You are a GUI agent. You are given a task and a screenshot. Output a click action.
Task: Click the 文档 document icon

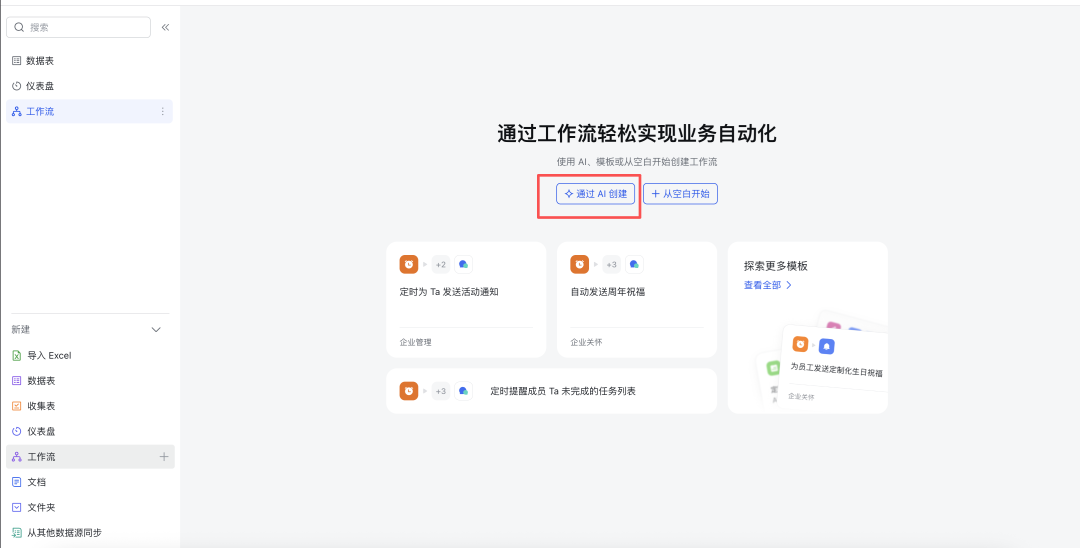point(16,482)
